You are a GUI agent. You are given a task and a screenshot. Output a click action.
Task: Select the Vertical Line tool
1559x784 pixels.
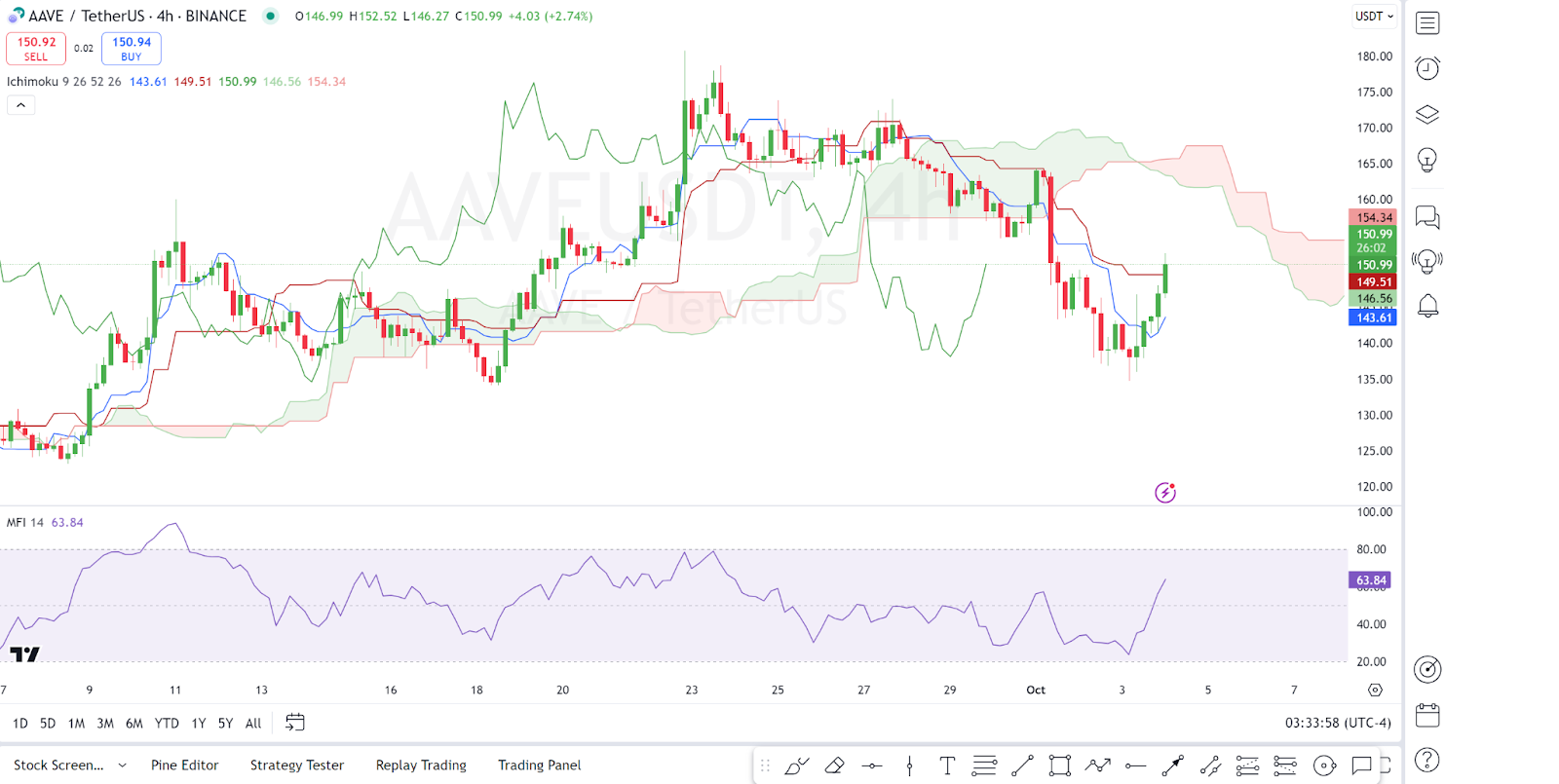tap(909, 766)
